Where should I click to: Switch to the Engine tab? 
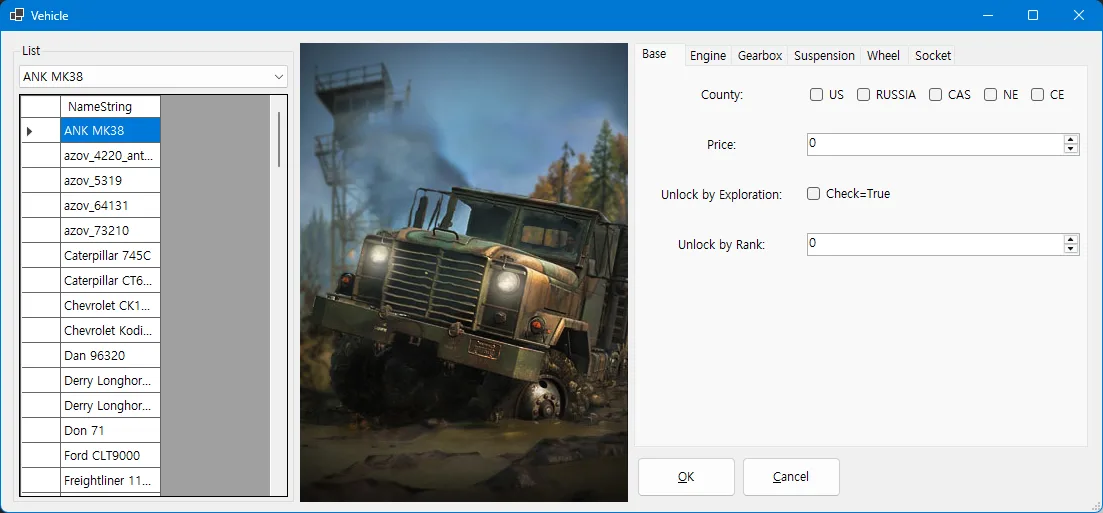pyautogui.click(x=708, y=56)
